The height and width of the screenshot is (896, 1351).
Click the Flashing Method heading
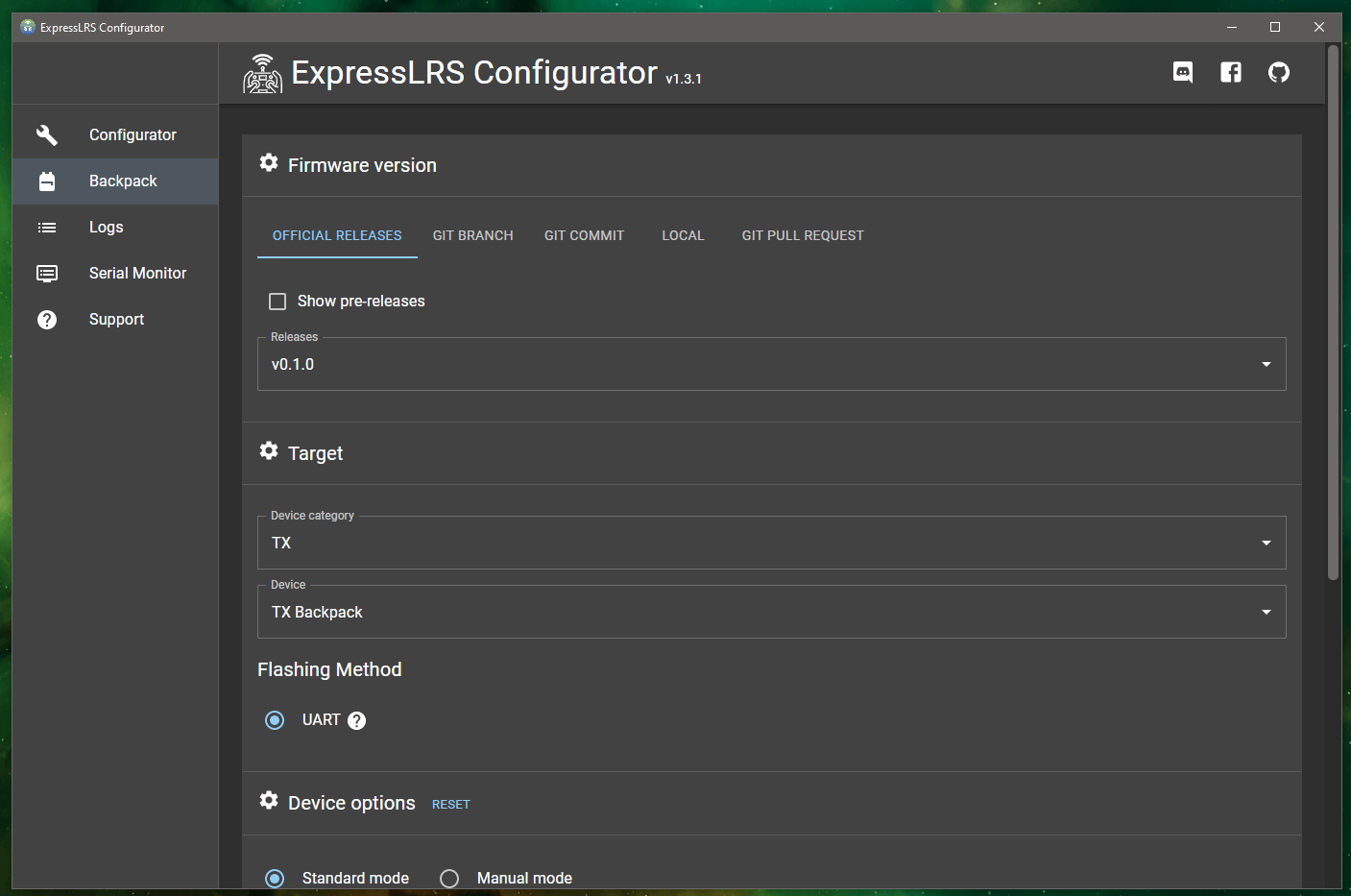tap(329, 669)
